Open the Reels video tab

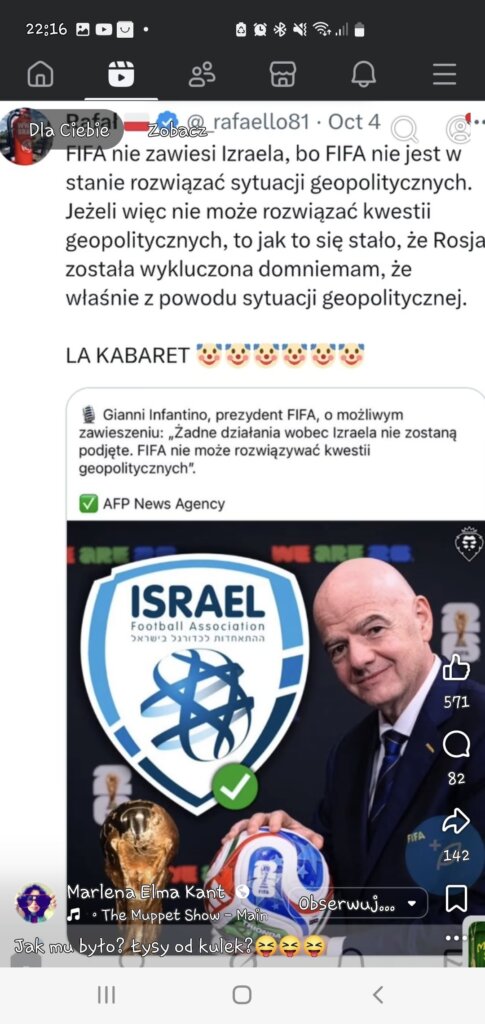click(121, 74)
